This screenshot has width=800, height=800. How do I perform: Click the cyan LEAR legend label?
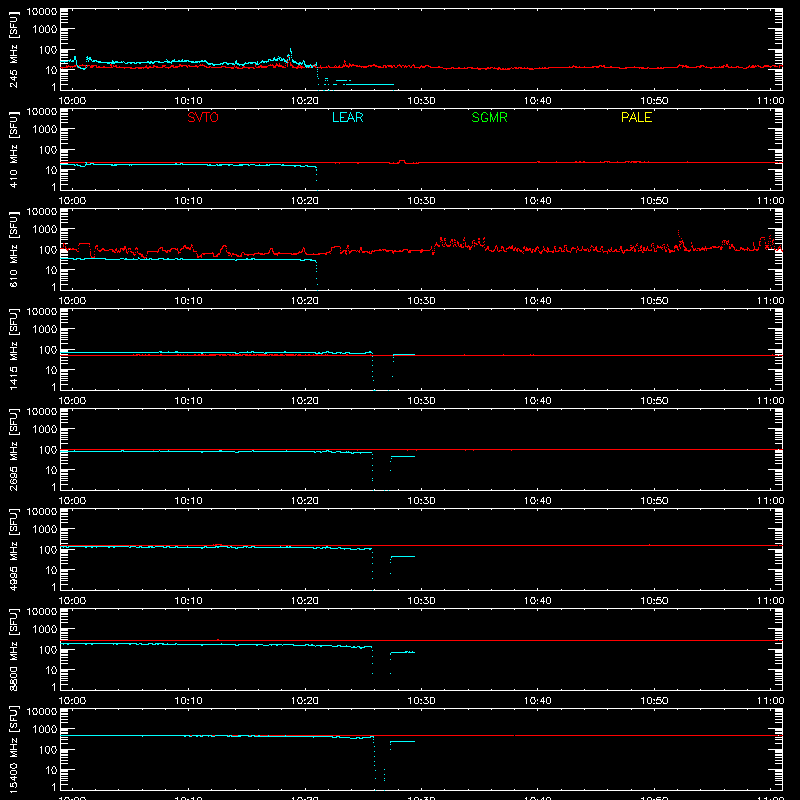pyautogui.click(x=347, y=117)
